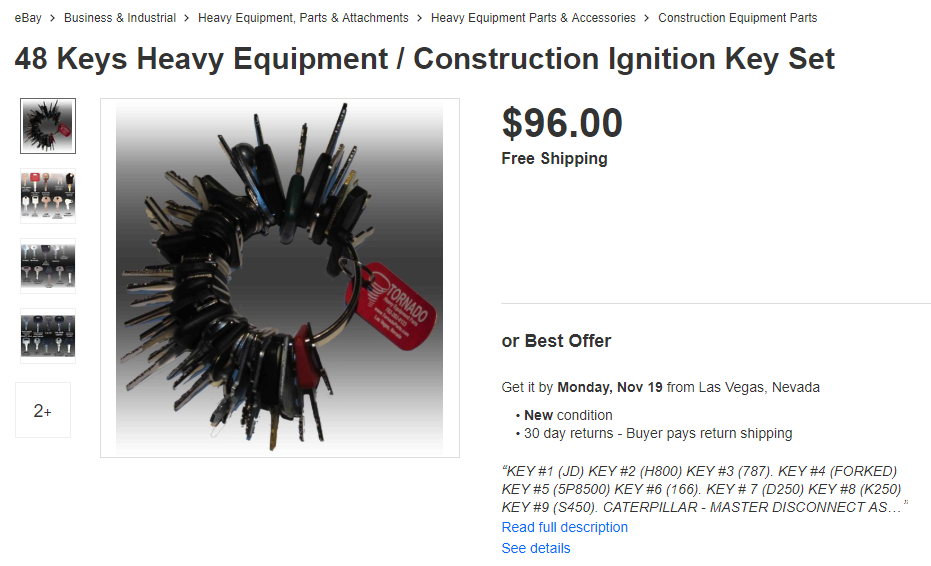Click the chevron right after eBay breadcrumb
The image size is (931, 566).
[x=53, y=18]
